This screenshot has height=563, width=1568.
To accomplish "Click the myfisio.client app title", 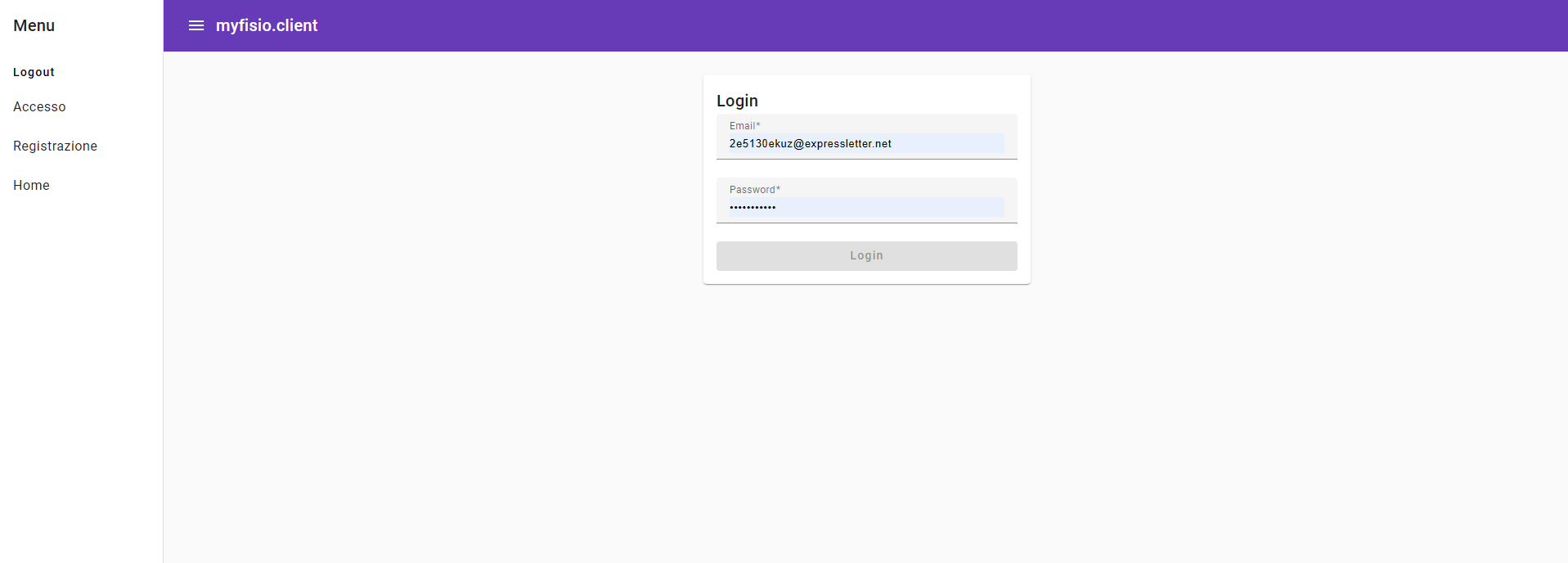I will pyautogui.click(x=267, y=25).
